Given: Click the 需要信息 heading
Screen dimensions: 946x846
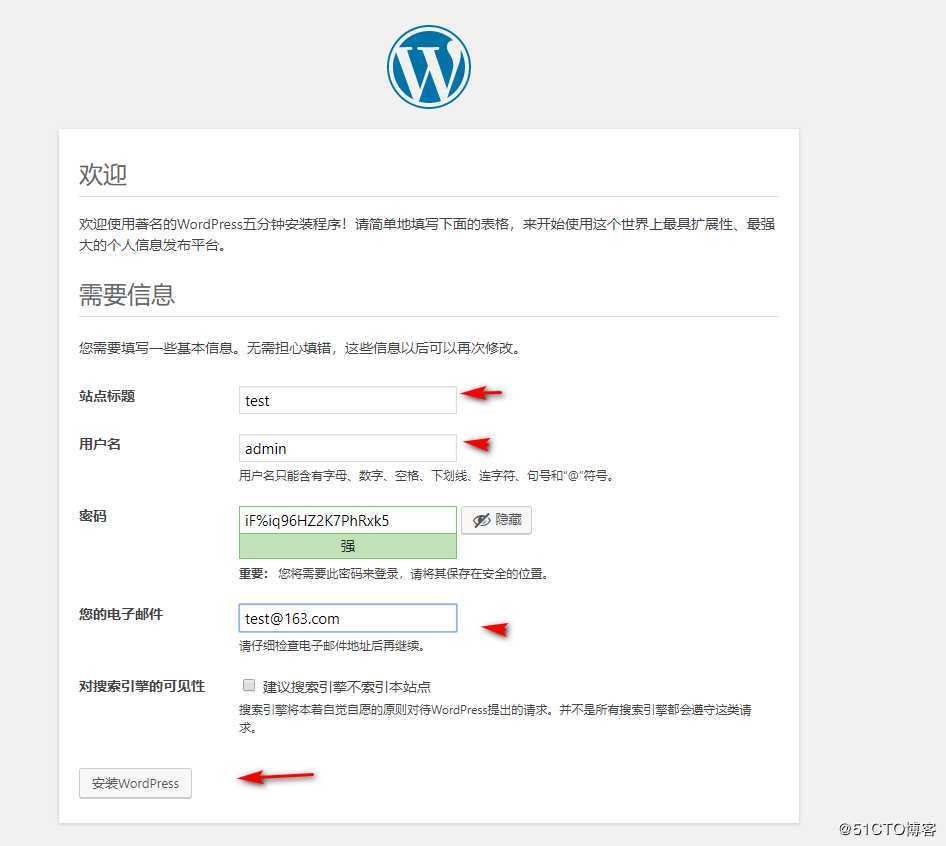Looking at the screenshot, I should 127,295.
